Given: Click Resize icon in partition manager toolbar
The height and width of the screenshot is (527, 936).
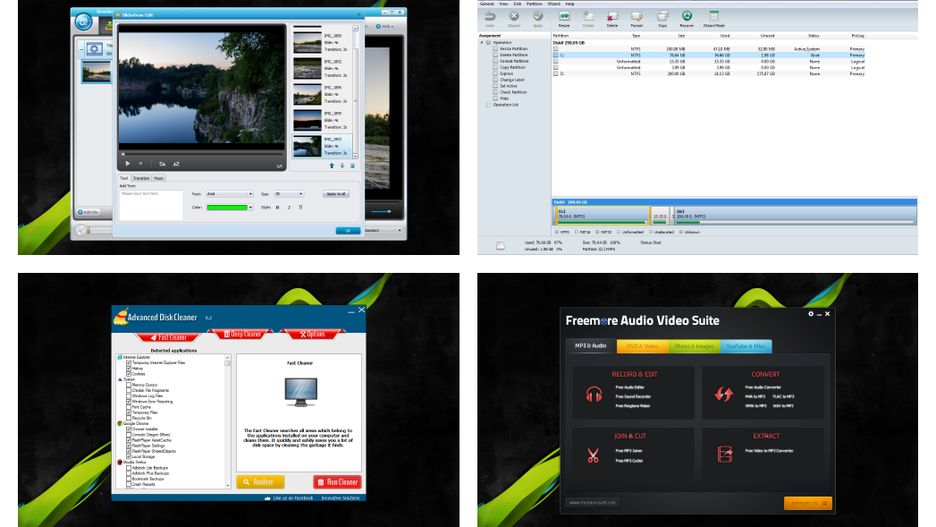Looking at the screenshot, I should [x=564, y=17].
